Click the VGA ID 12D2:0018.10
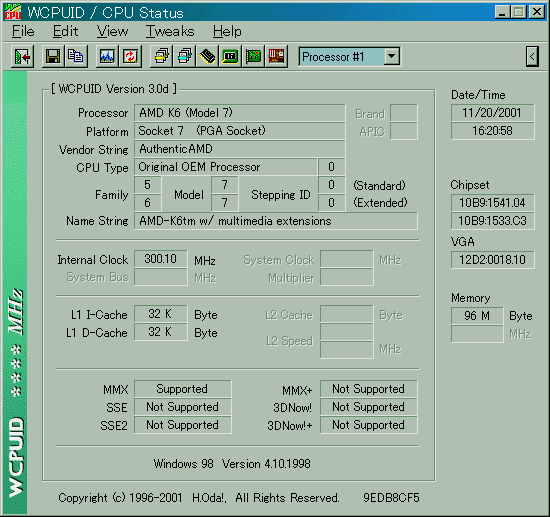Screen dimensions: 550x517 [x=492, y=260]
